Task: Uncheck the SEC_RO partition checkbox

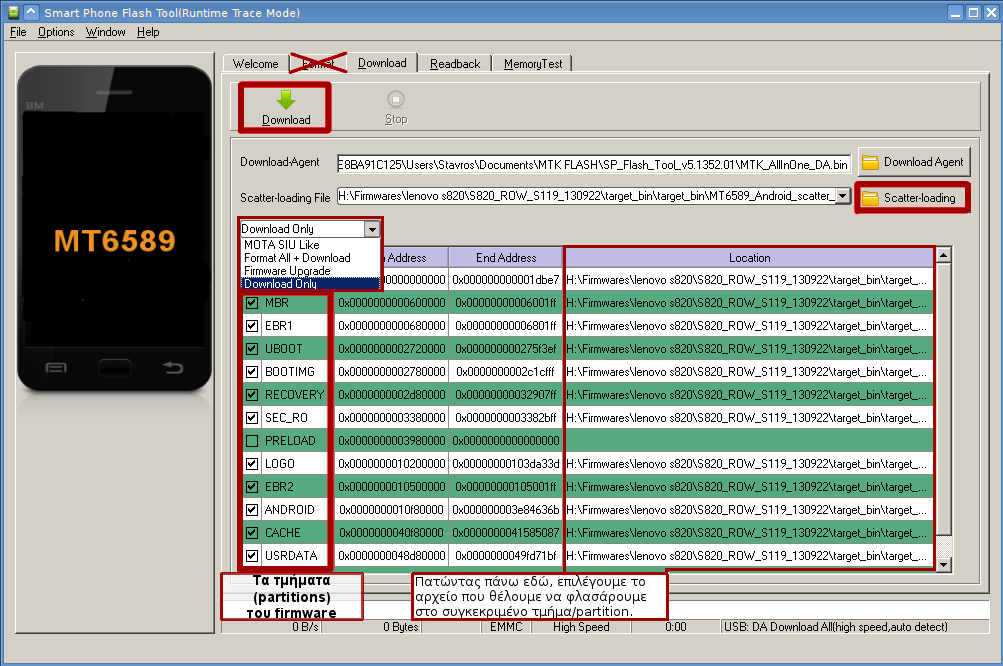Action: tap(252, 418)
